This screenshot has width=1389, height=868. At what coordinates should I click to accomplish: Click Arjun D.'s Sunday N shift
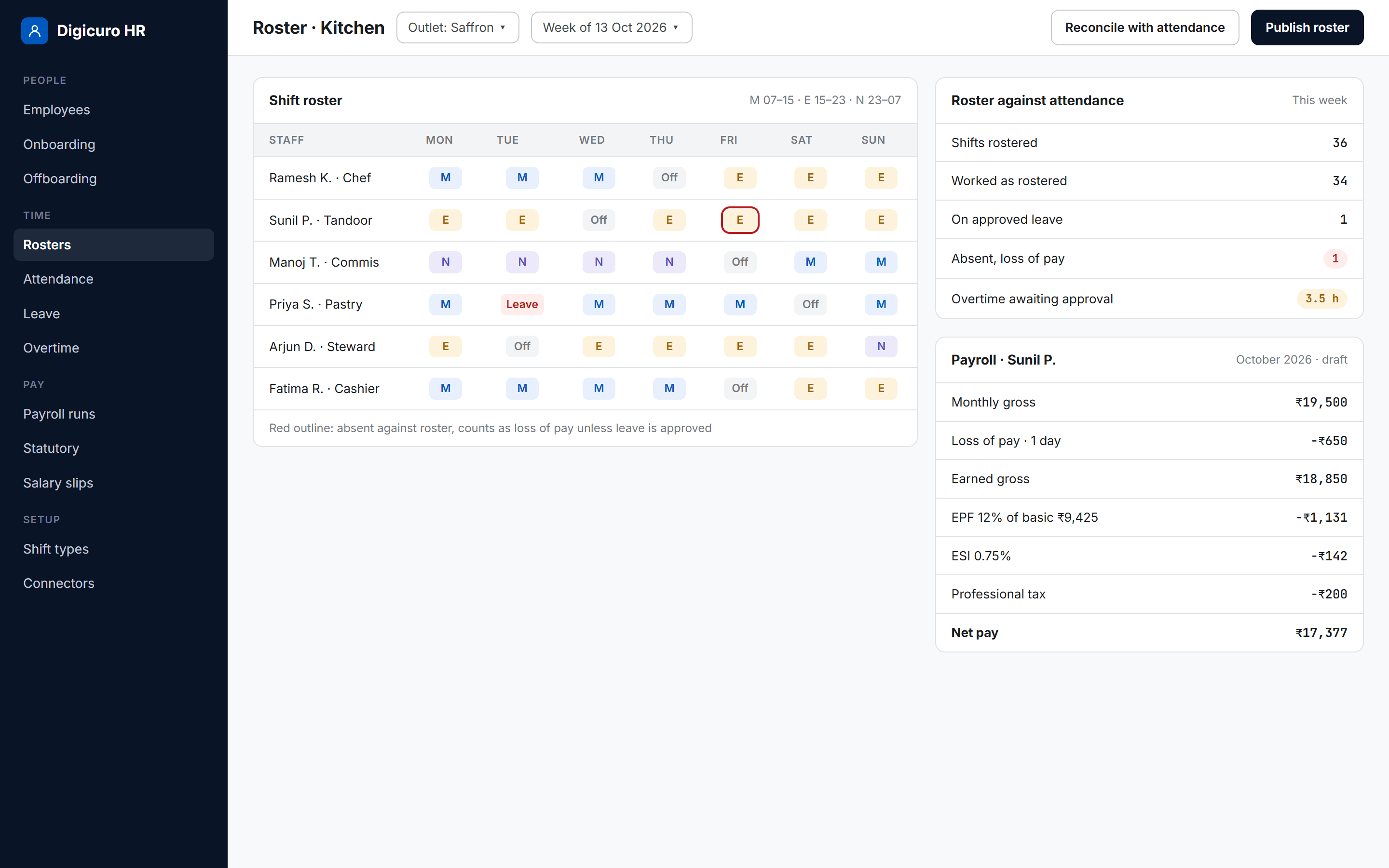point(881,346)
